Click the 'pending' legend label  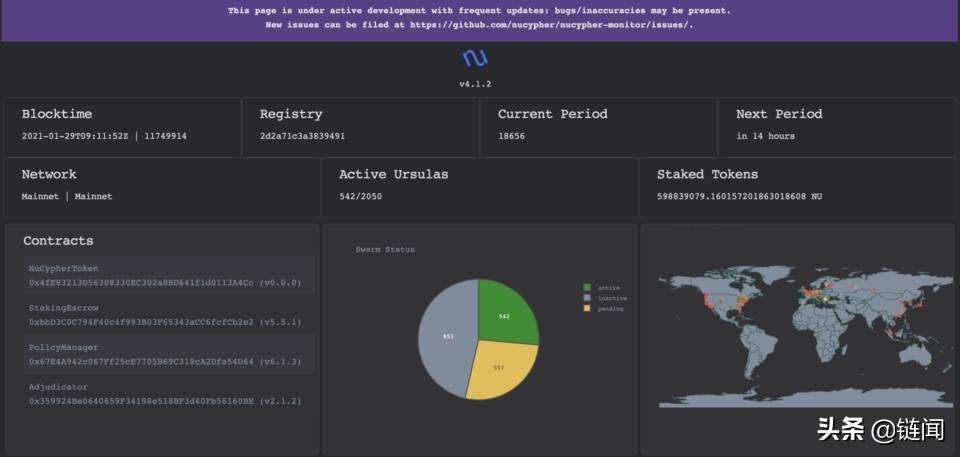click(x=610, y=309)
